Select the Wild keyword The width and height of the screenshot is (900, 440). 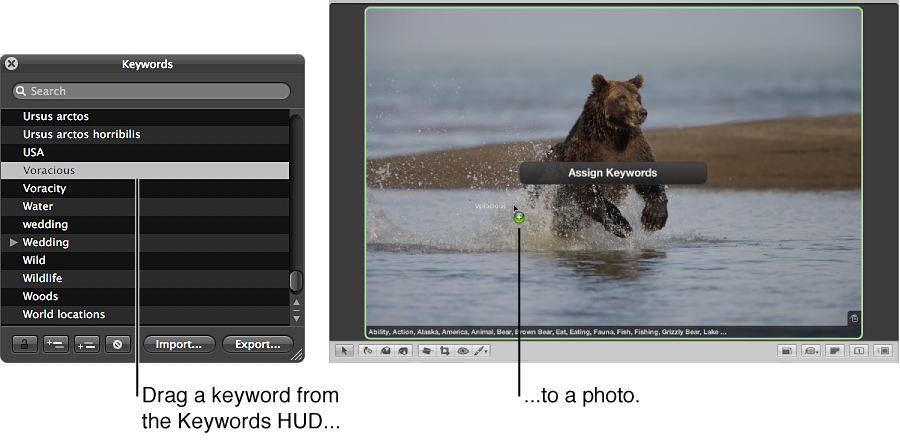pos(145,260)
